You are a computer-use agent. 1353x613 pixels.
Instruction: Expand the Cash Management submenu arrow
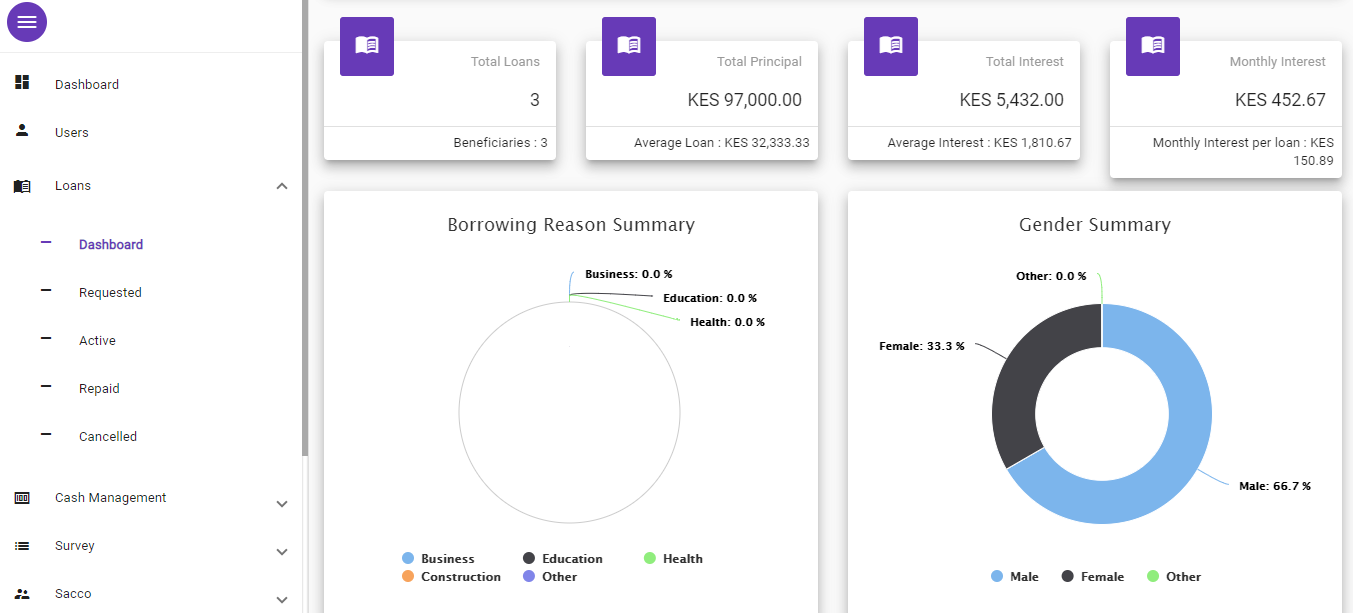point(282,504)
